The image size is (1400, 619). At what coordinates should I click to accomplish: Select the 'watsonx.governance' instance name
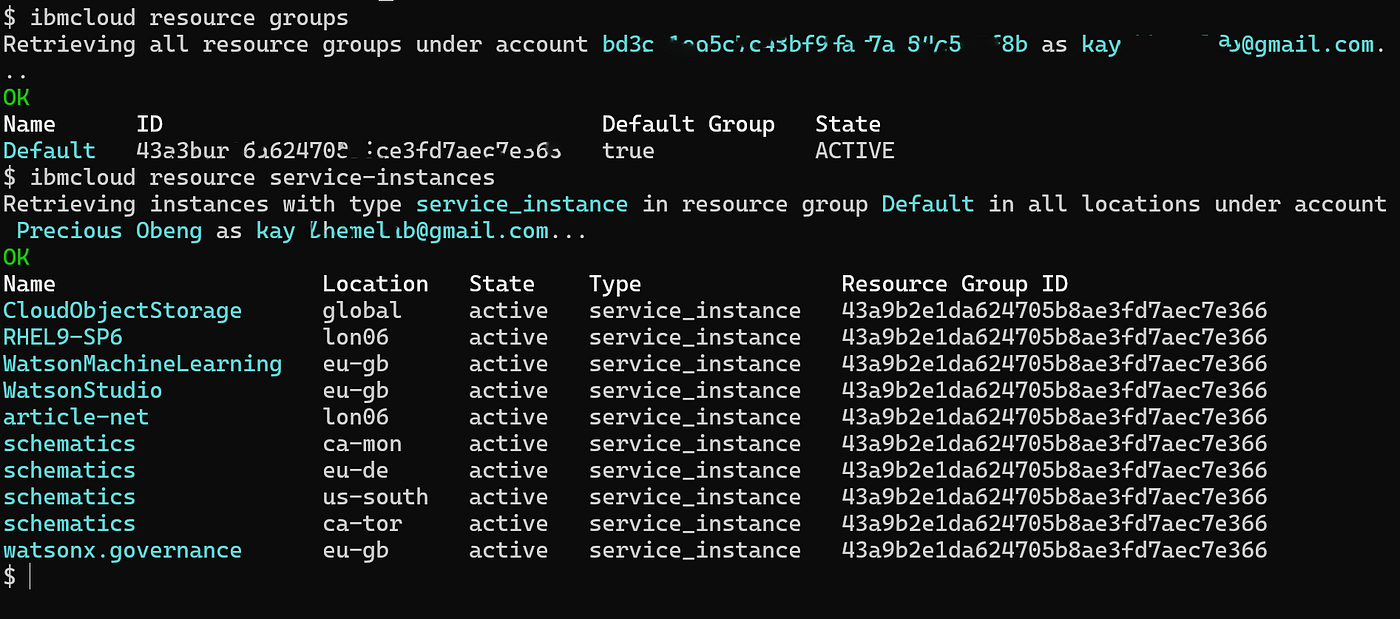[123, 550]
